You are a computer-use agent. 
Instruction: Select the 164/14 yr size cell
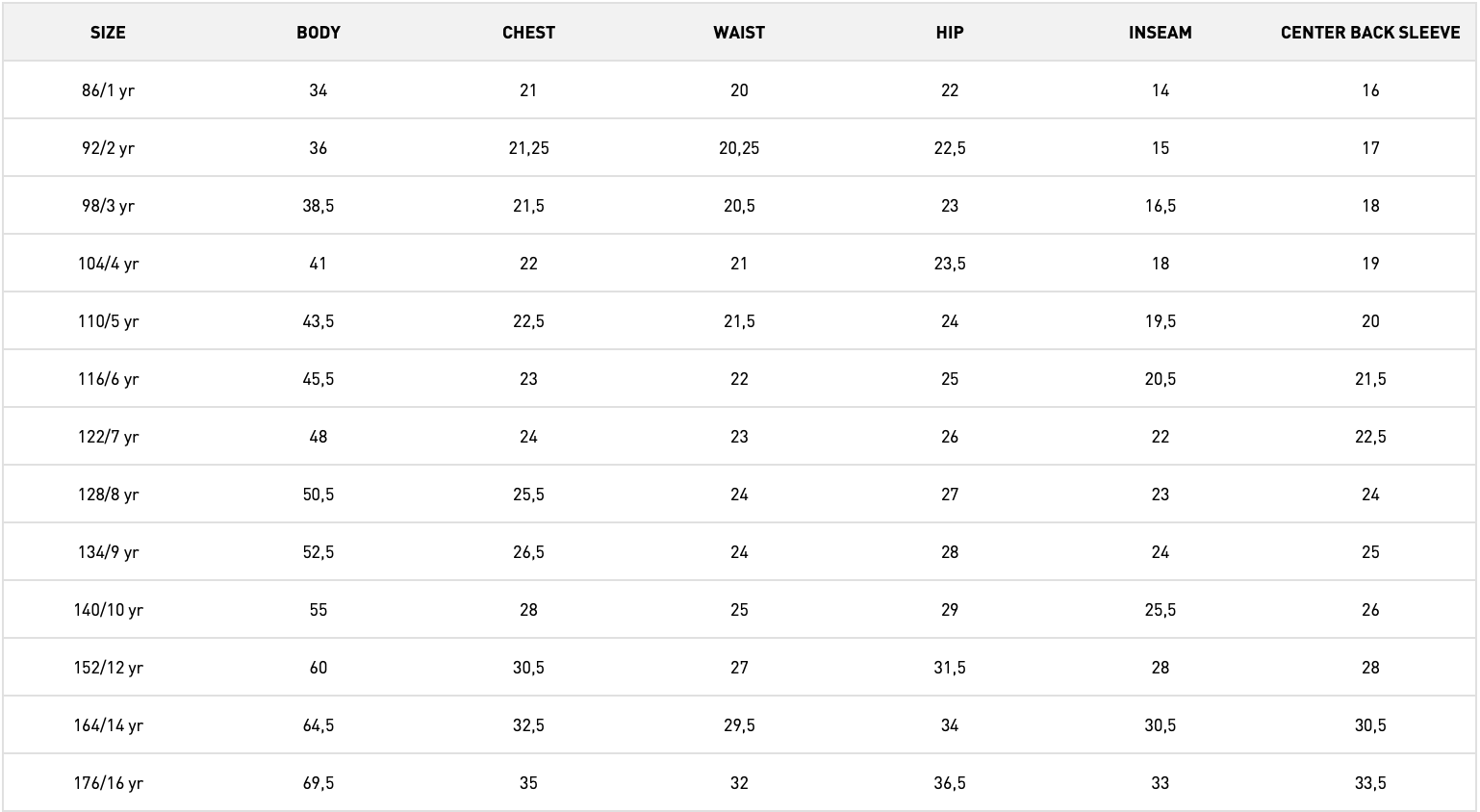point(108,725)
